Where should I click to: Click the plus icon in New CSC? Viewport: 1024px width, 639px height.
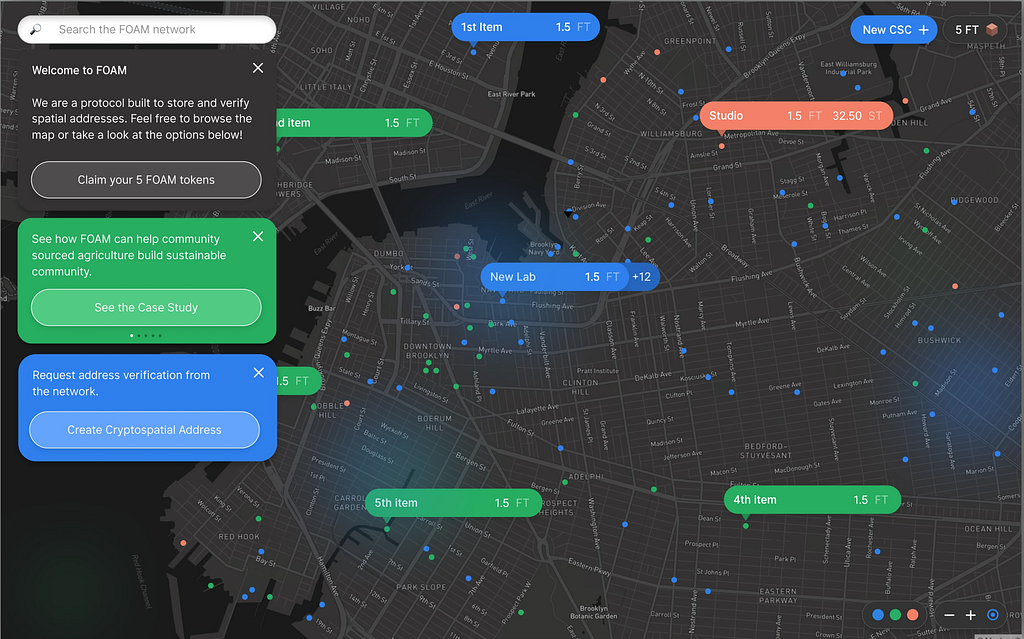923,30
